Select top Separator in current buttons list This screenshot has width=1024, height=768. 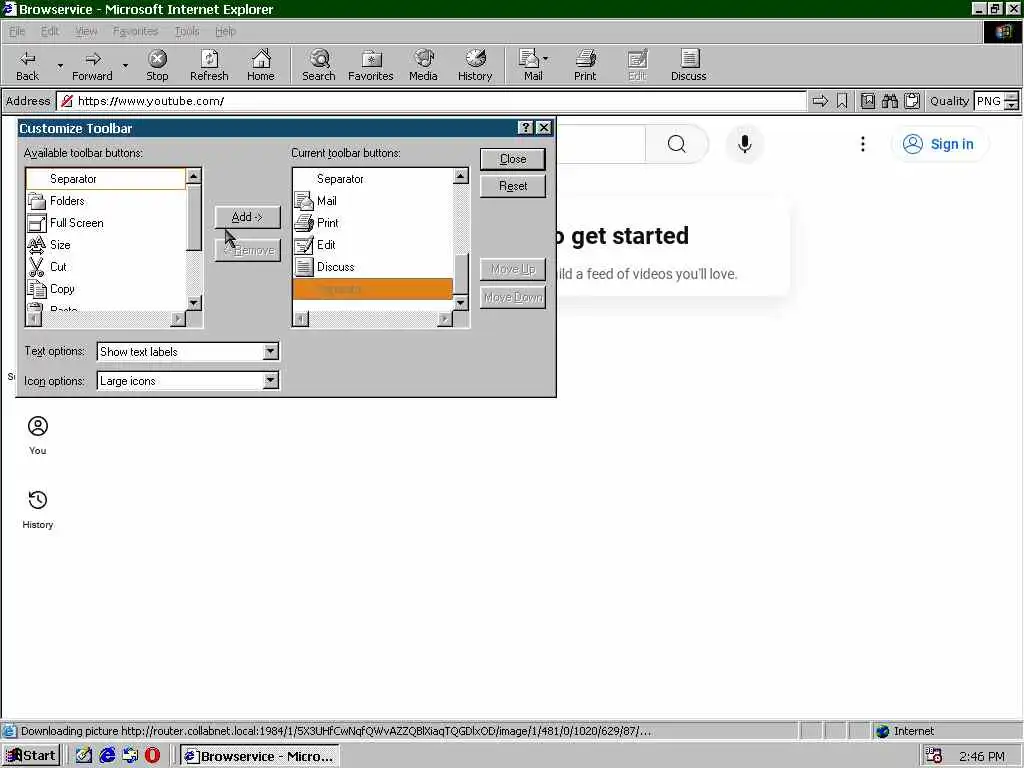(373, 178)
